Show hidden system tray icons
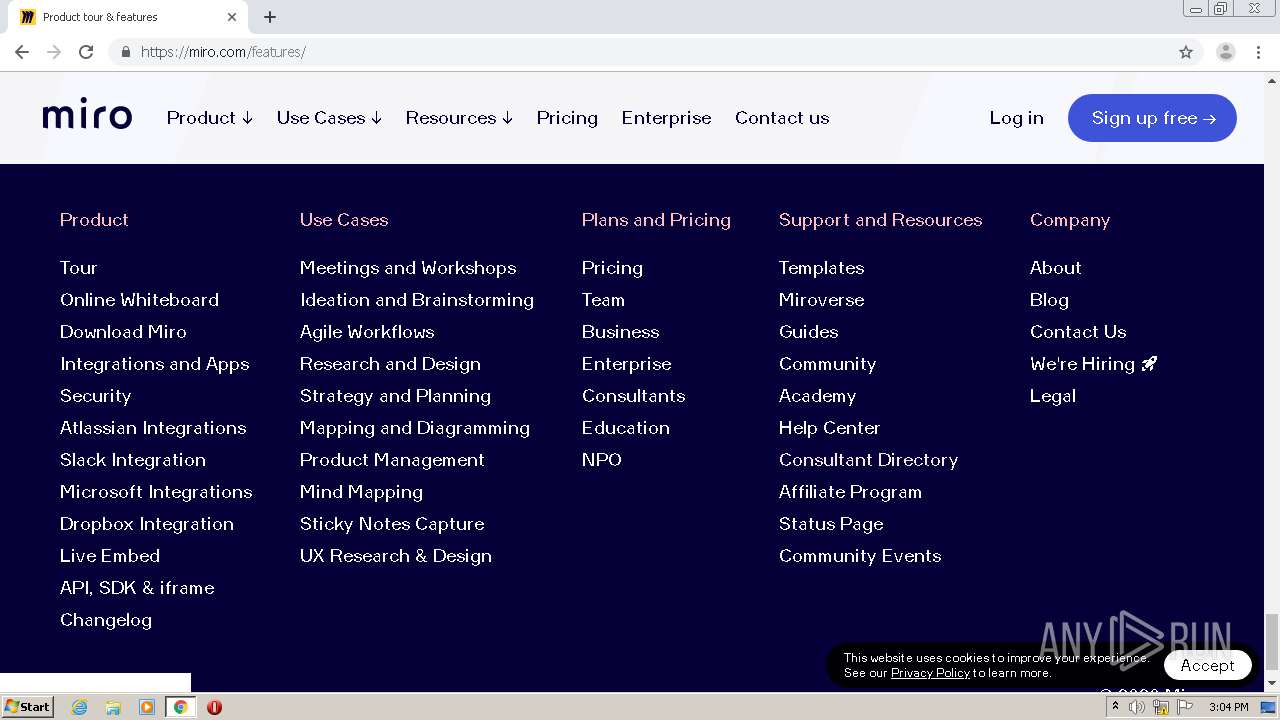 tap(1115, 707)
